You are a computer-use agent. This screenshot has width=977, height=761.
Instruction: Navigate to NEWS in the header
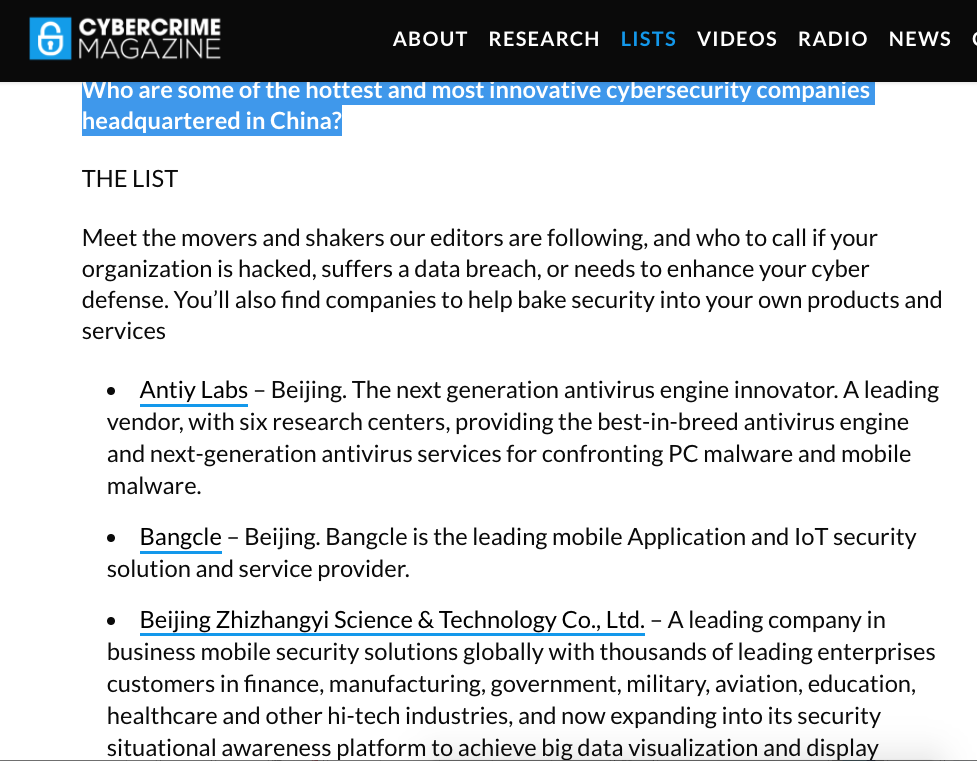click(x=920, y=39)
